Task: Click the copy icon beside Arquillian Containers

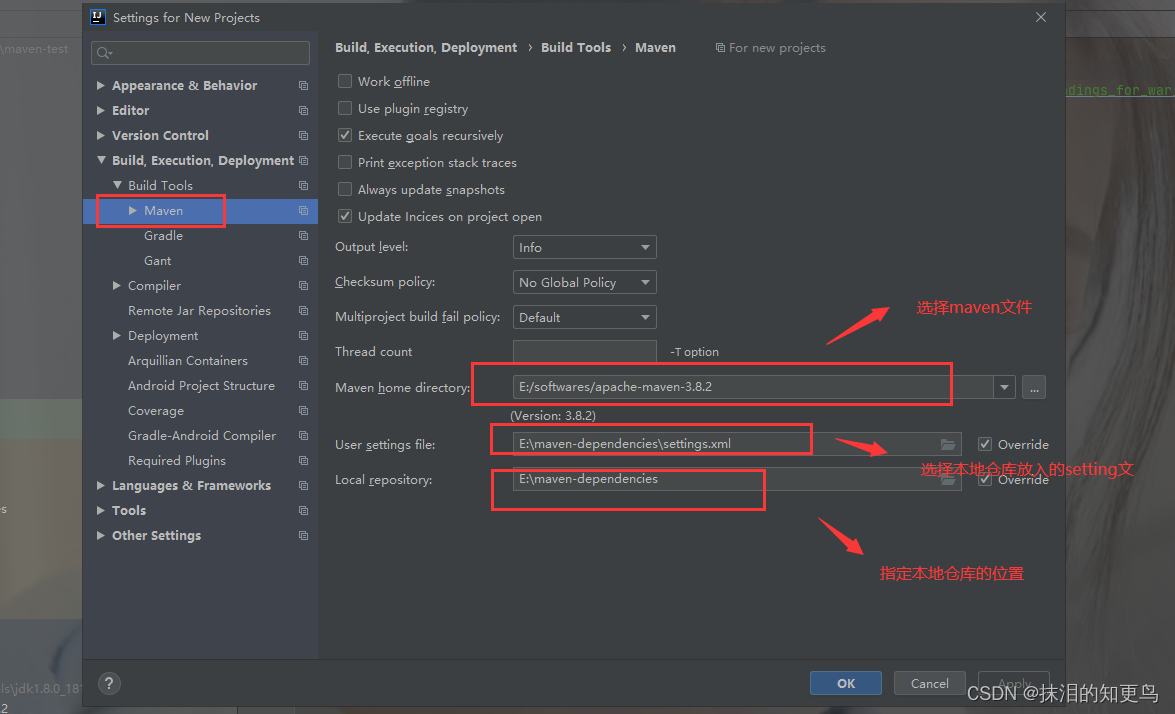Action: [x=303, y=361]
